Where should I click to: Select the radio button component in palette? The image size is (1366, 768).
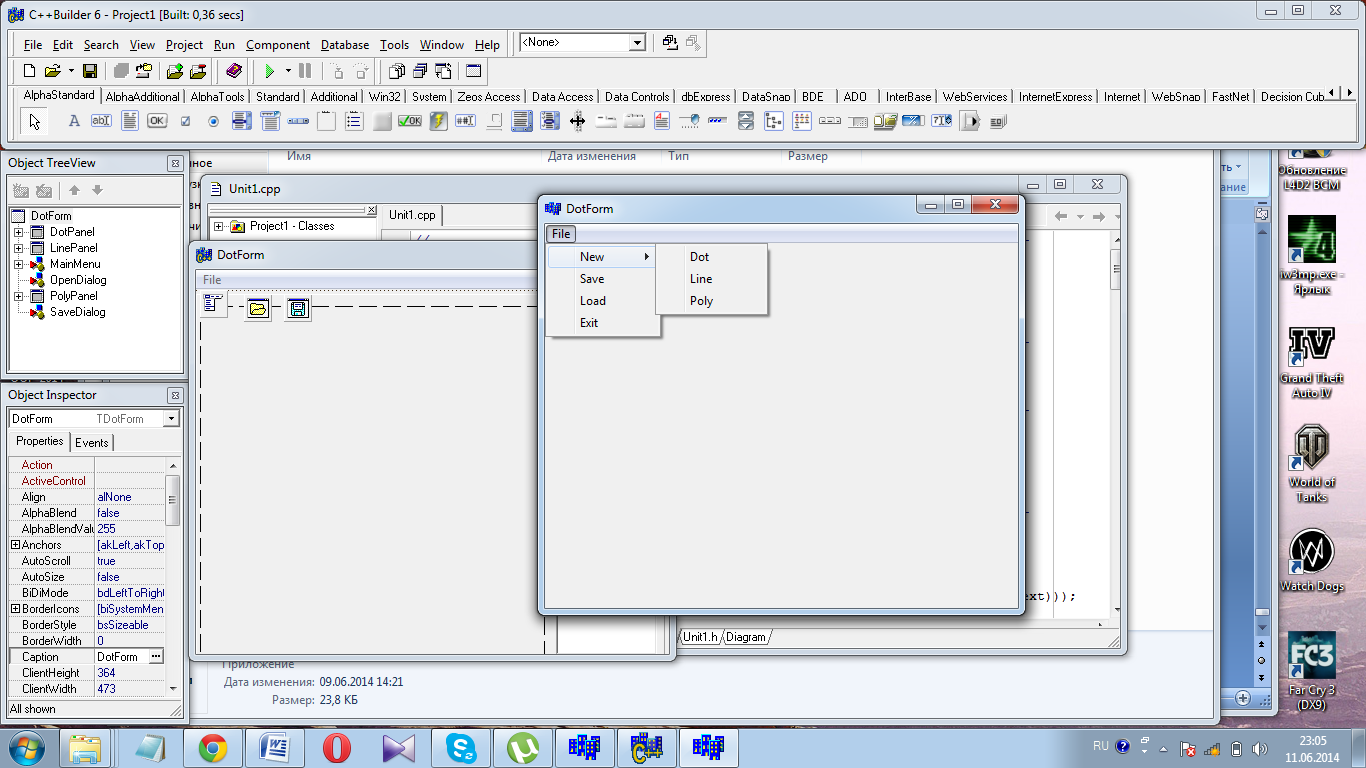(x=213, y=121)
